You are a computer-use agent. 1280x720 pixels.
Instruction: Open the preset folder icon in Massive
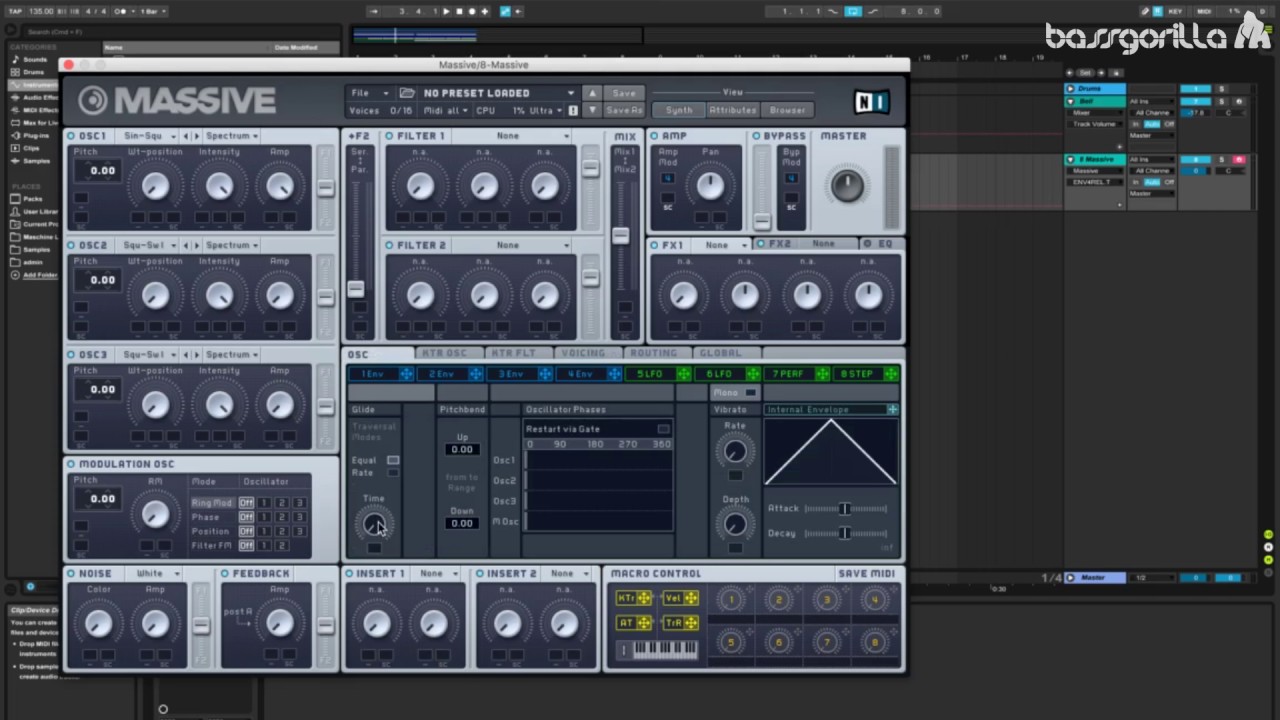click(407, 93)
